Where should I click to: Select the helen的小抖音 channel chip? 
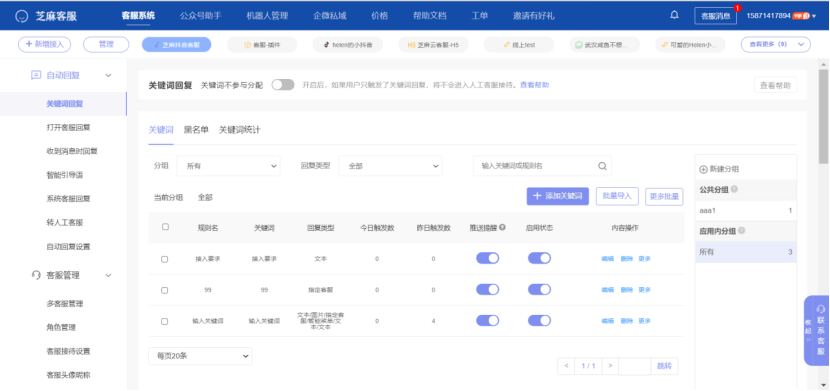point(348,45)
